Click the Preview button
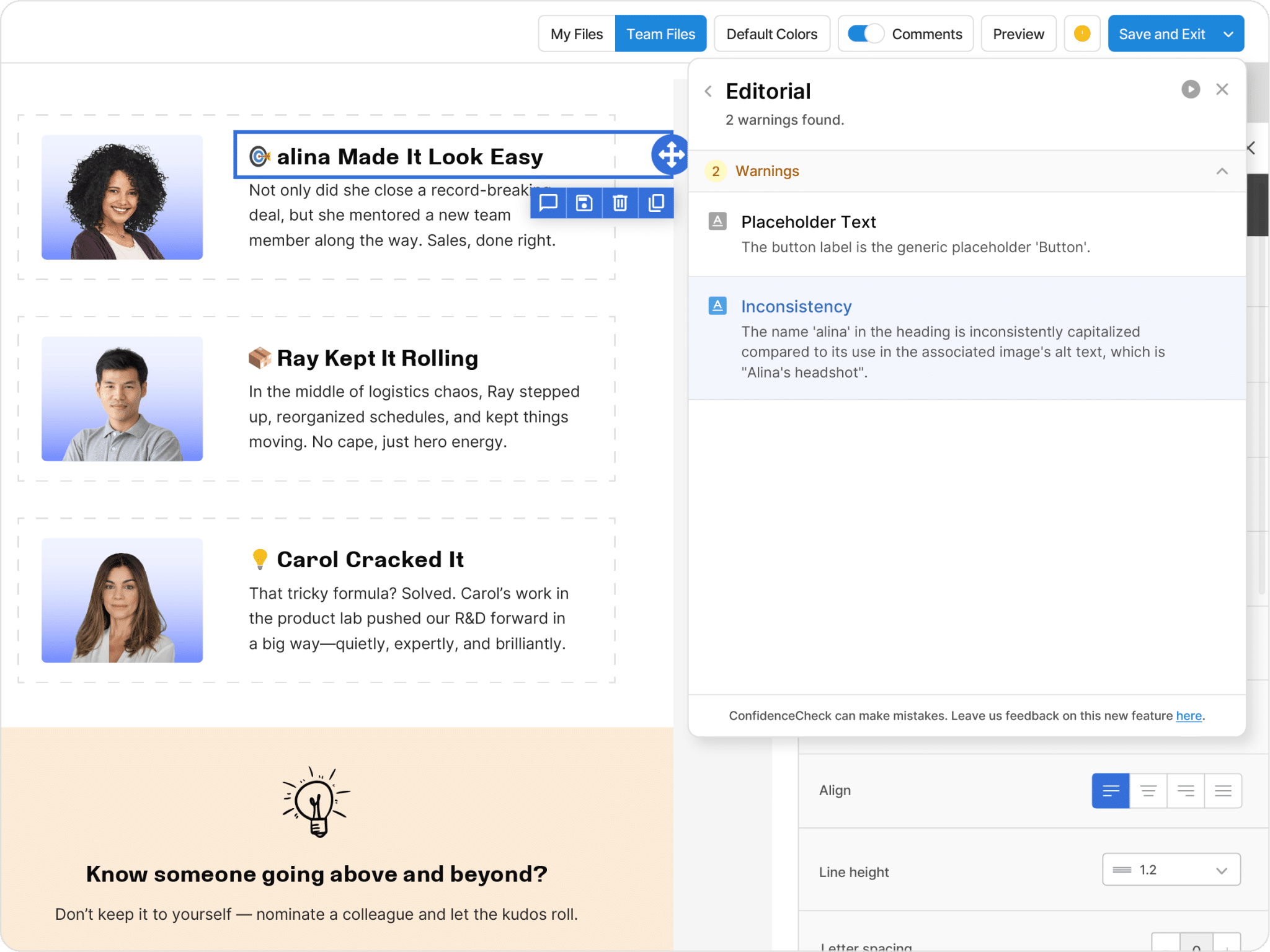1270x952 pixels. click(x=1018, y=34)
